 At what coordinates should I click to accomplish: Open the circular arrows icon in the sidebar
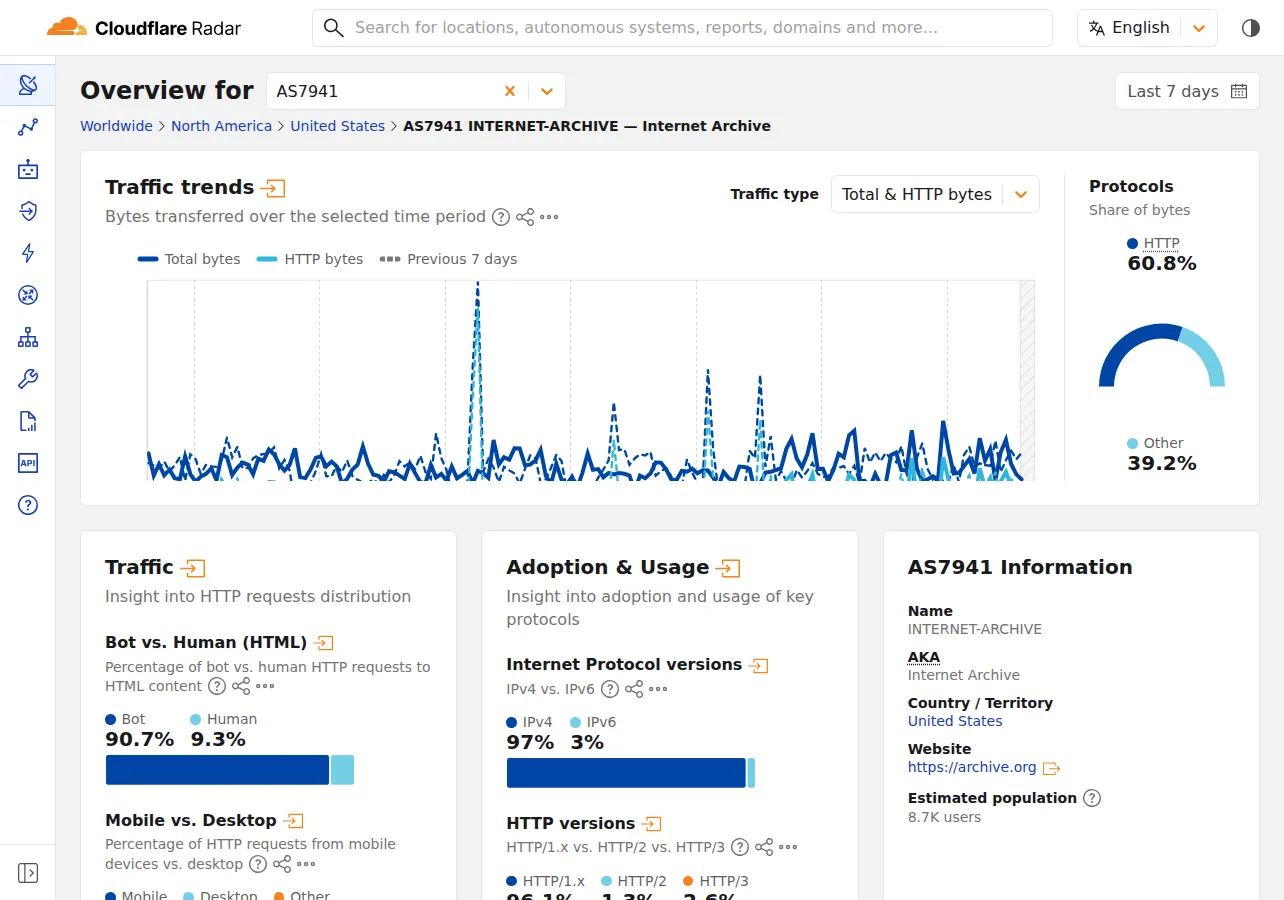(x=28, y=295)
